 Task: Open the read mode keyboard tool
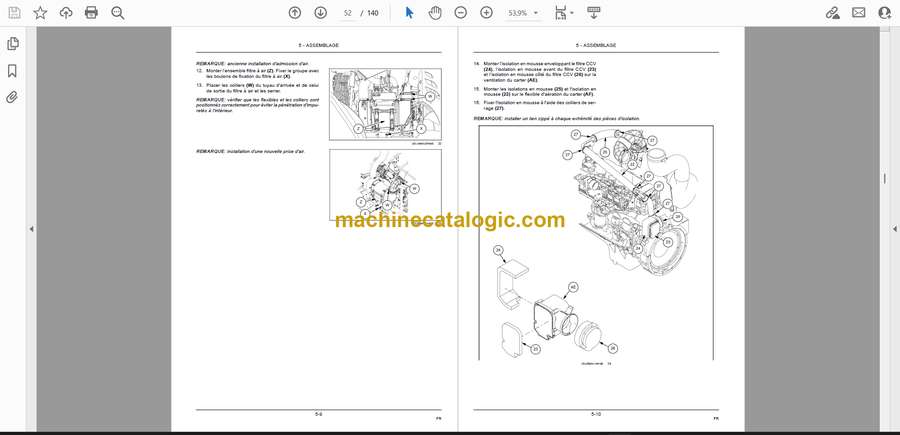[x=594, y=13]
